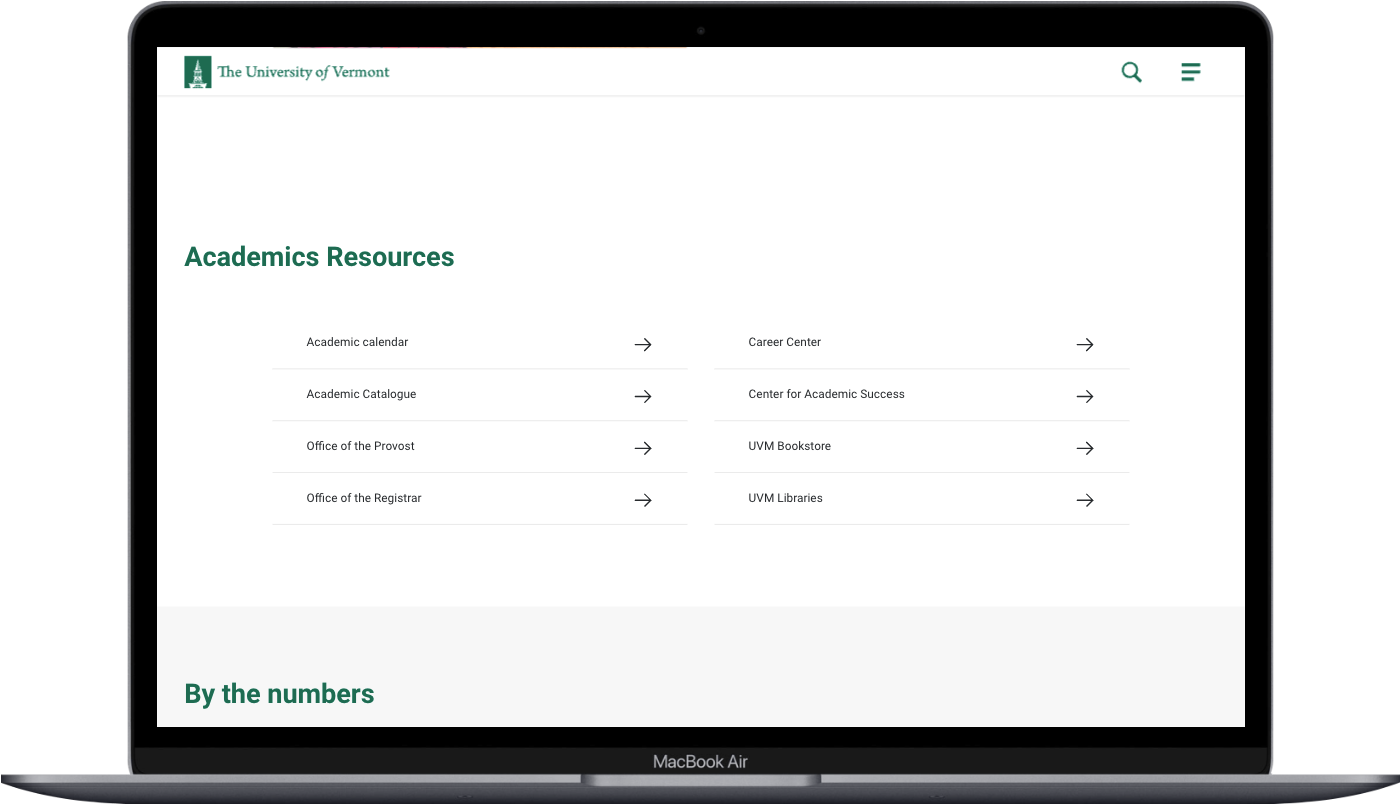This screenshot has width=1400, height=804.
Task: Click the arrow beside Academic Catalogue
Action: click(x=643, y=396)
